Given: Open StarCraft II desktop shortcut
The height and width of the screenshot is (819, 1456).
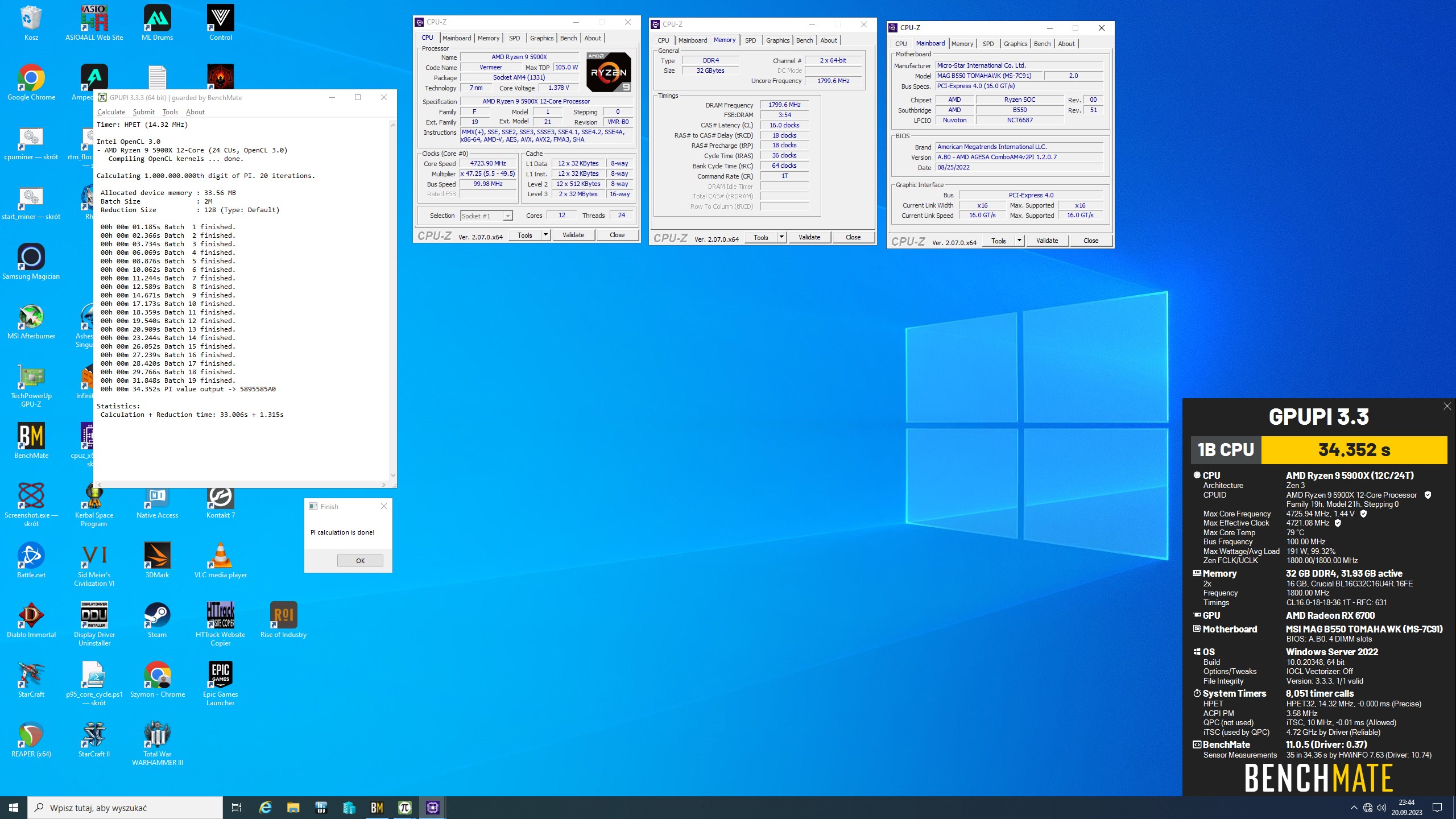Looking at the screenshot, I should pyautogui.click(x=94, y=739).
